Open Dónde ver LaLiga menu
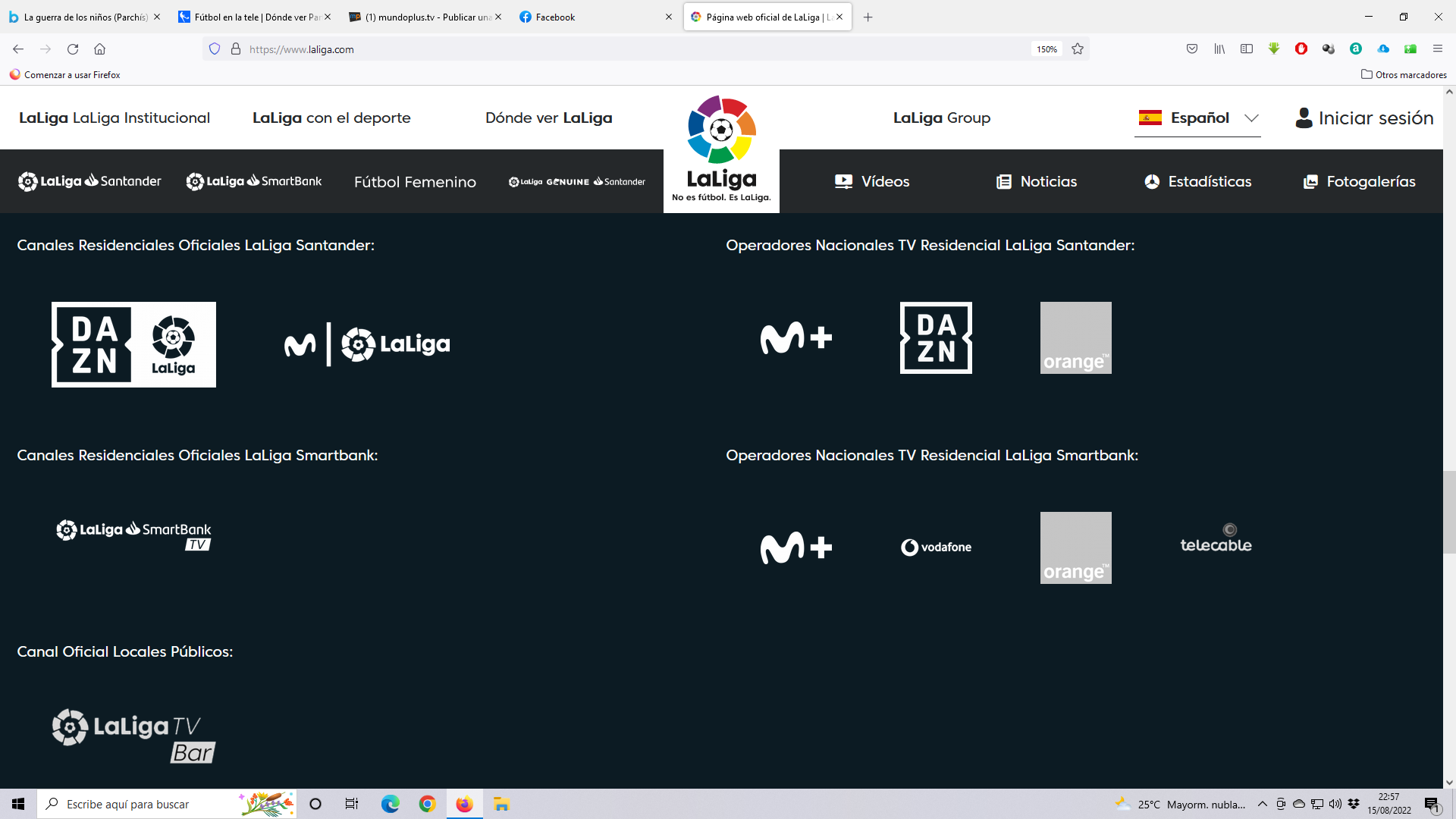1456x819 pixels. (549, 118)
